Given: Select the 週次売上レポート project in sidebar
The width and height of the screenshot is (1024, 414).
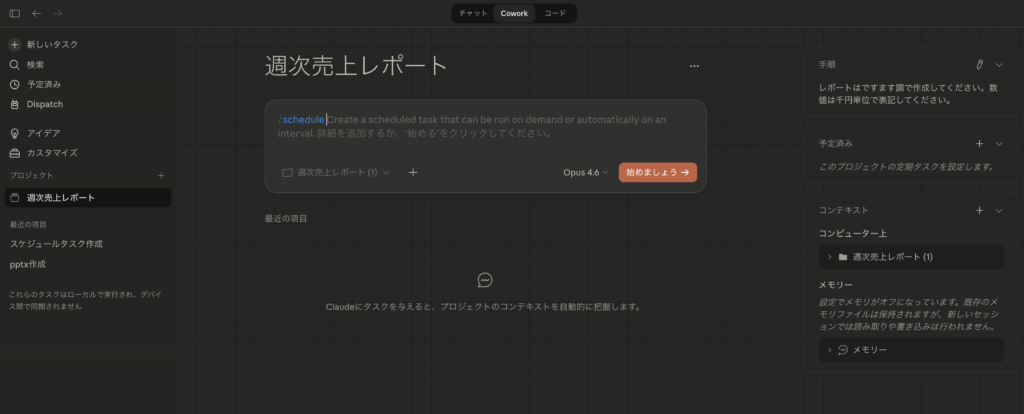Looking at the screenshot, I should coord(88,198).
